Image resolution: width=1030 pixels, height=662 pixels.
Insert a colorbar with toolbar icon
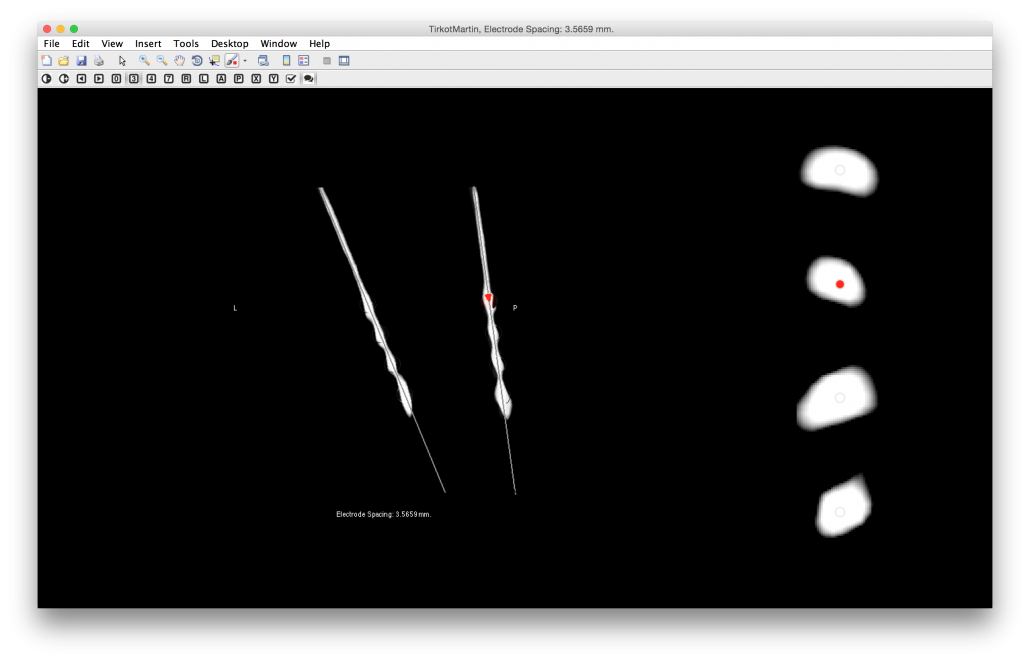(x=286, y=60)
